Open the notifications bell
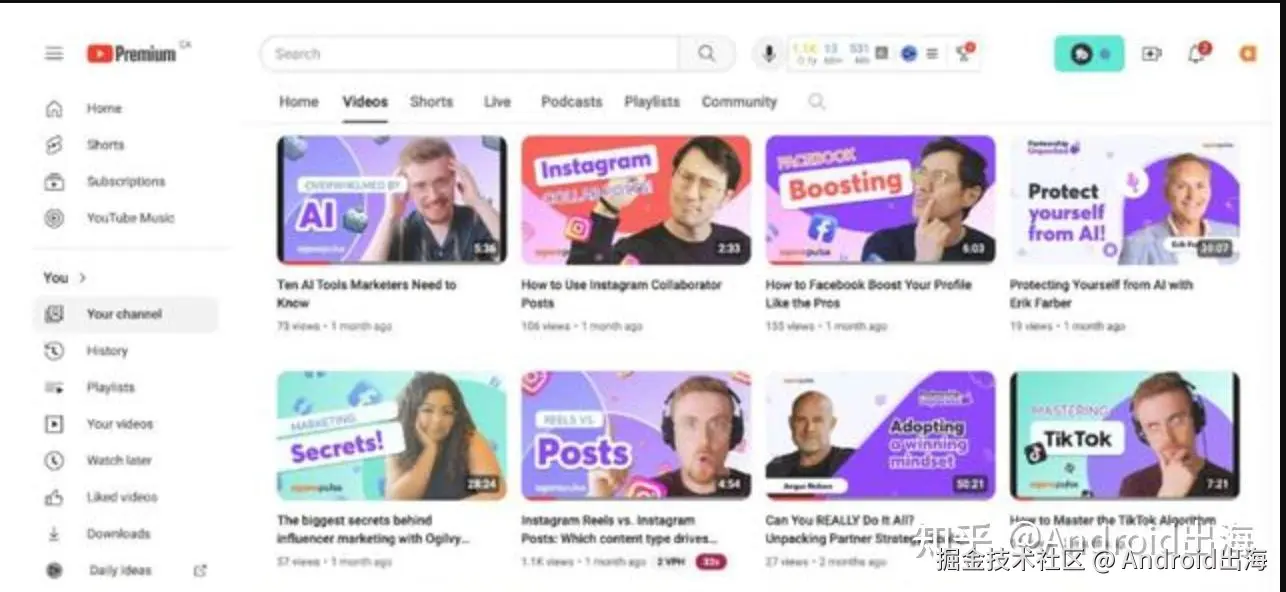Image resolution: width=1286 pixels, height=592 pixels. click(1196, 54)
